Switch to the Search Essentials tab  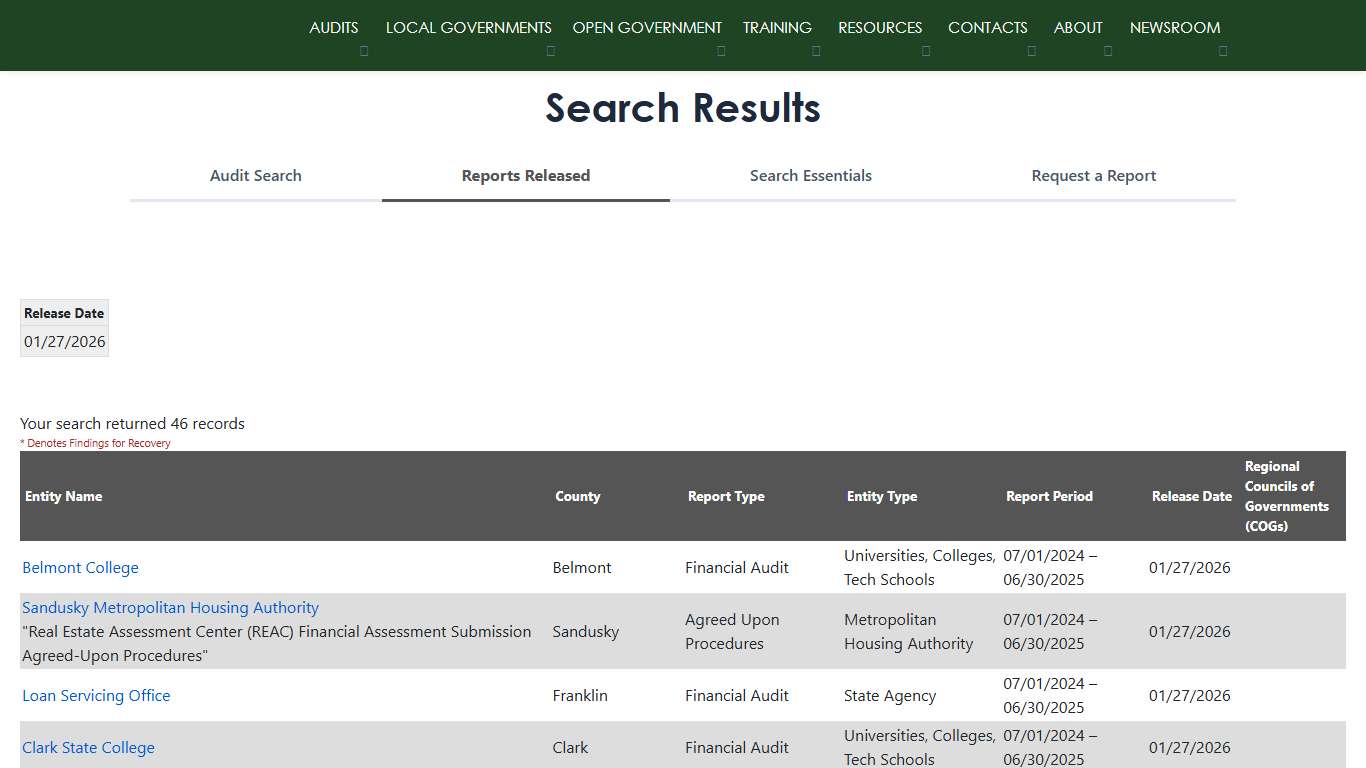point(811,175)
